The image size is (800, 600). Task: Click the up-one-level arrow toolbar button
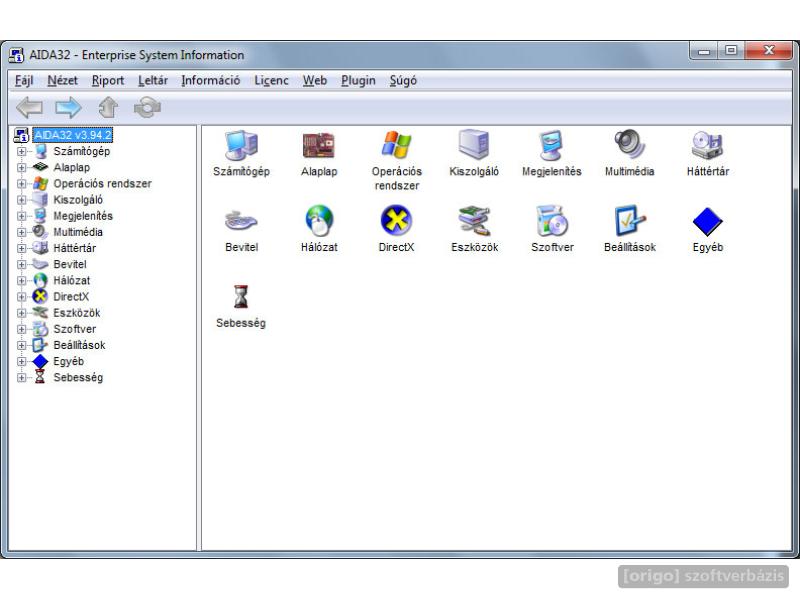click(108, 108)
